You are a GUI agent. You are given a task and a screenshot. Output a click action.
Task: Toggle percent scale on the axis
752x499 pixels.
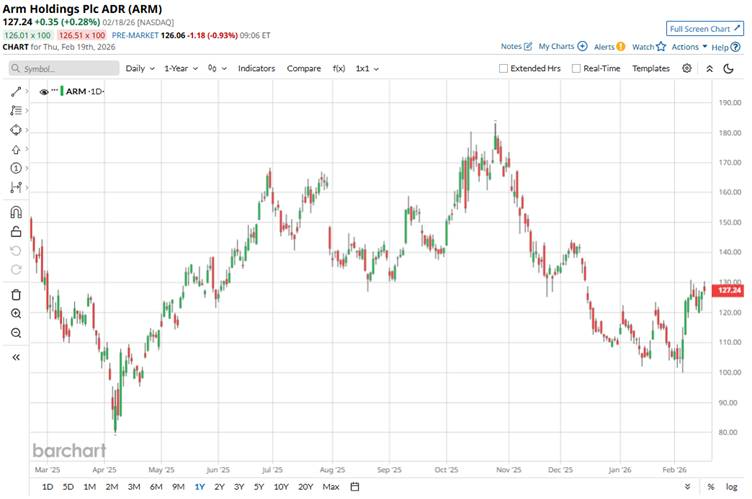click(711, 487)
